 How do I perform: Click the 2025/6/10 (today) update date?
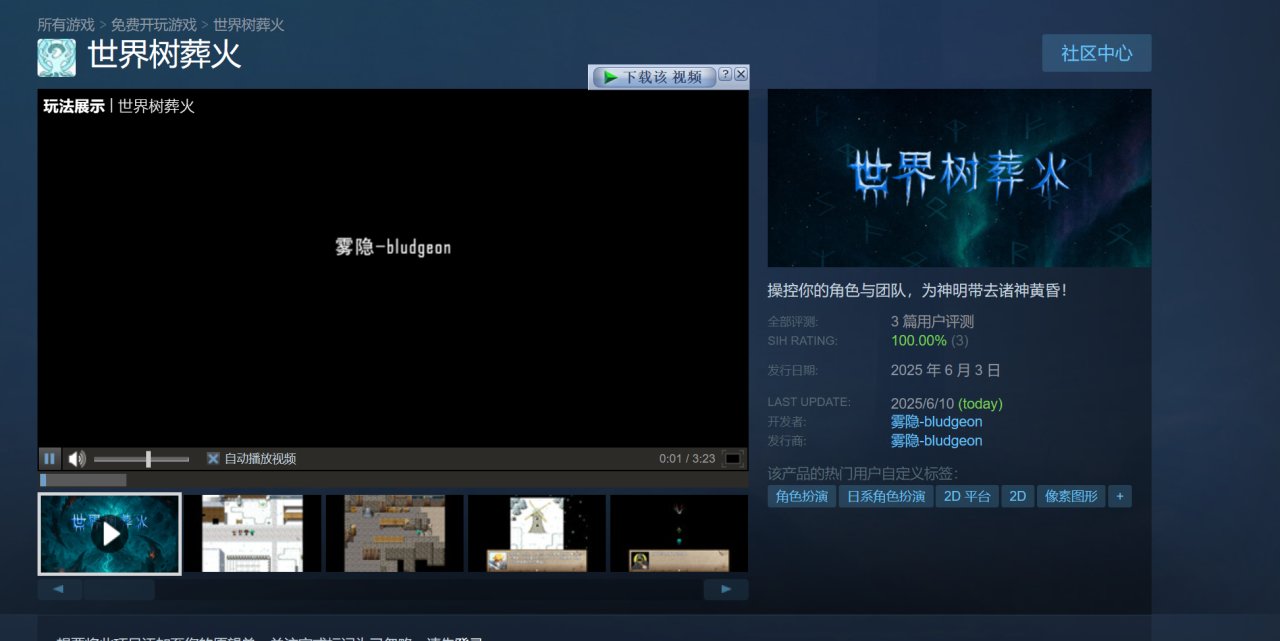pyautogui.click(x=946, y=404)
